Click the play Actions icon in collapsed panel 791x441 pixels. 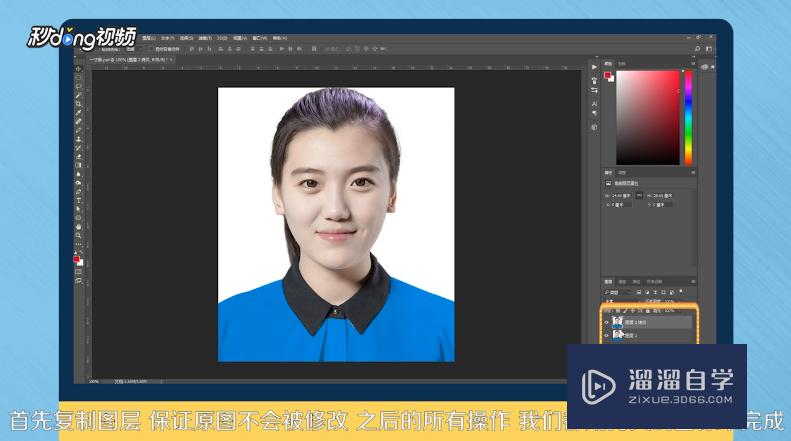pyautogui.click(x=594, y=66)
